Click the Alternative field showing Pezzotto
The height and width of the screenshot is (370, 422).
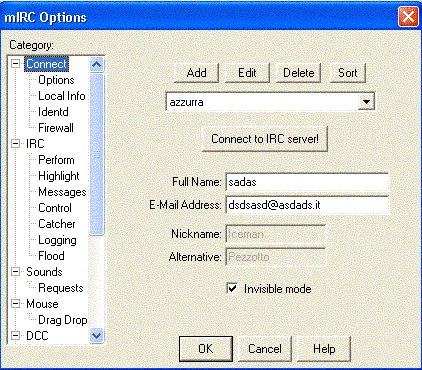tap(276, 257)
